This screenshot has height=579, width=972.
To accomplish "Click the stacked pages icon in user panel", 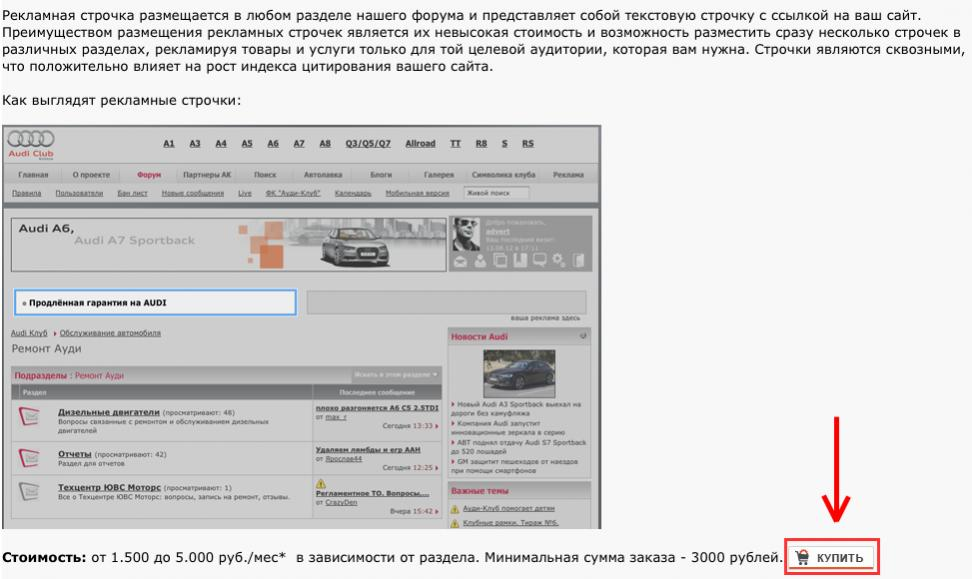I will (x=500, y=260).
